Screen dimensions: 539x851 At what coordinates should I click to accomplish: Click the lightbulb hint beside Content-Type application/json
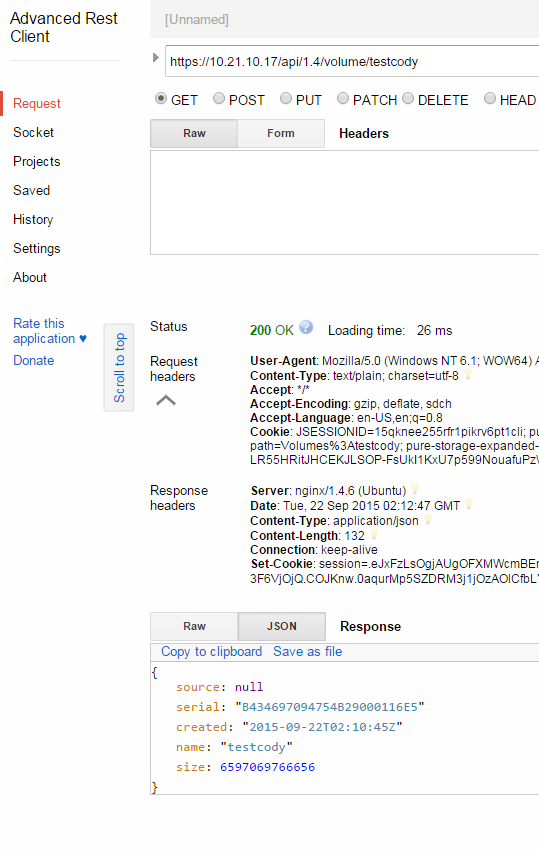coord(428,520)
